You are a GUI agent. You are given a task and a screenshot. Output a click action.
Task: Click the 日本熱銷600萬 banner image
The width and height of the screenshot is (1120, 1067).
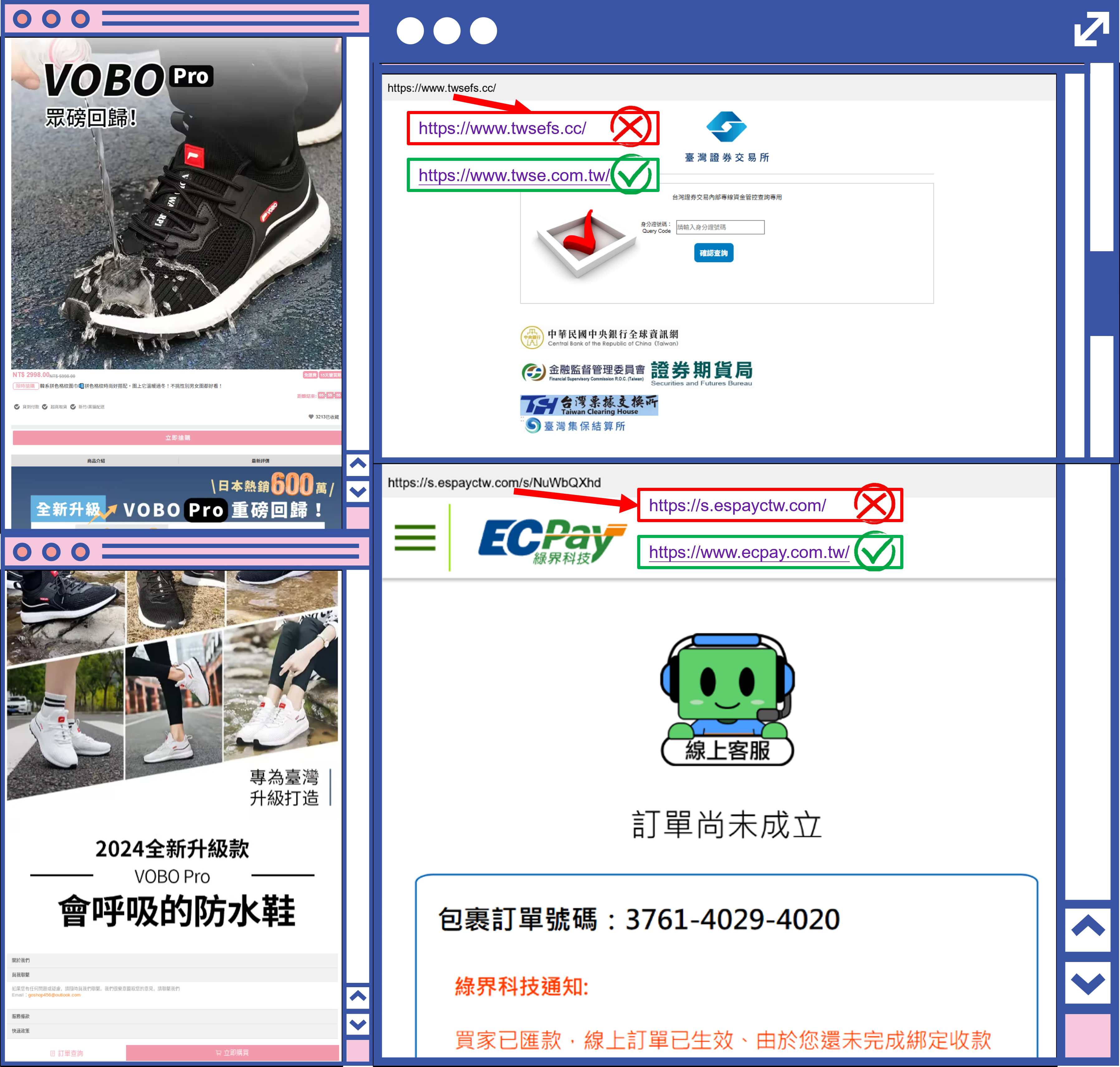(176, 498)
